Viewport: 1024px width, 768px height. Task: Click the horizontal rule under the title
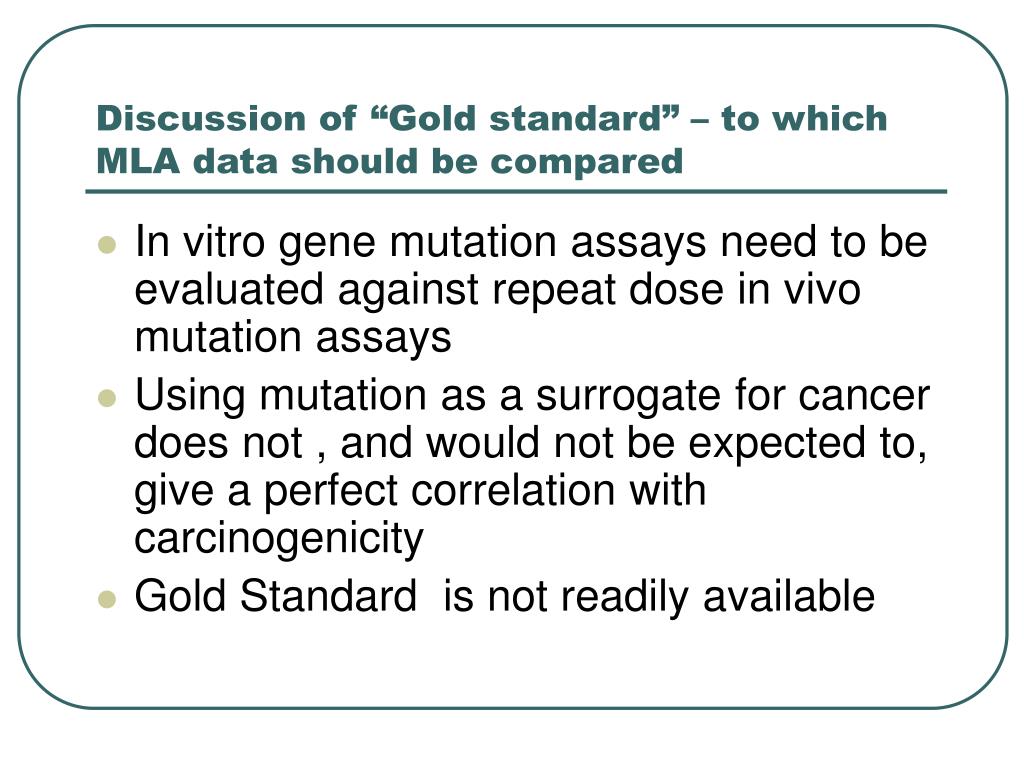click(516, 191)
